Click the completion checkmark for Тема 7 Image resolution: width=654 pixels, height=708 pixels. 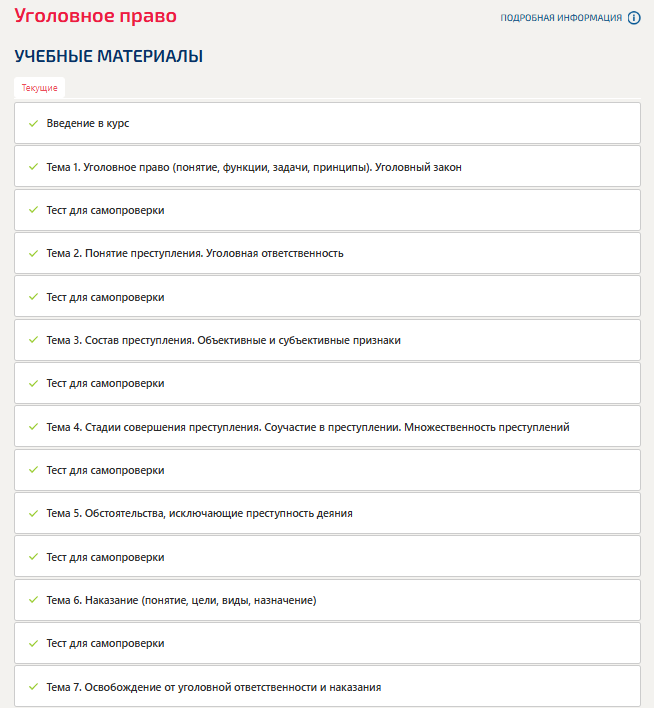pyautogui.click(x=33, y=687)
